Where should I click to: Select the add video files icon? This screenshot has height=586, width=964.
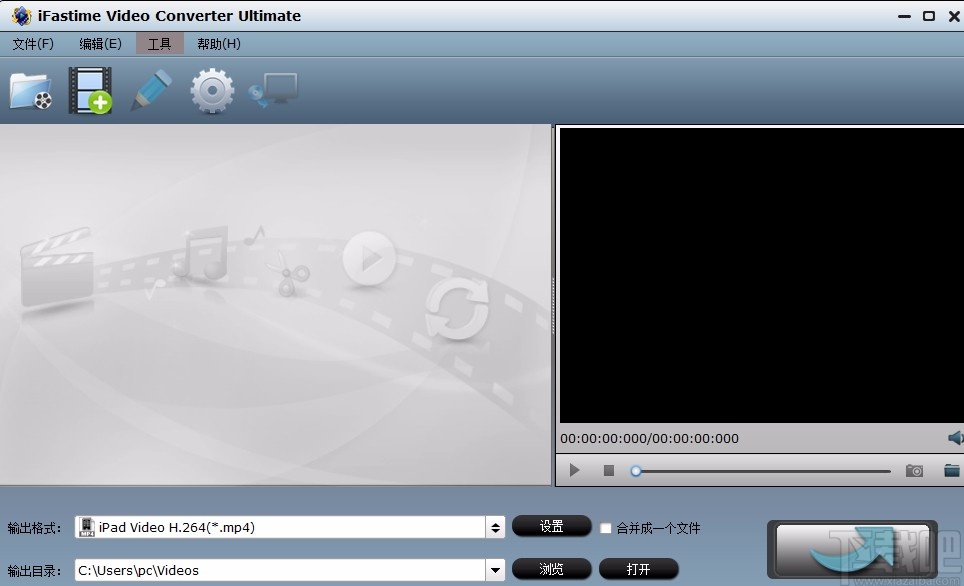point(90,90)
